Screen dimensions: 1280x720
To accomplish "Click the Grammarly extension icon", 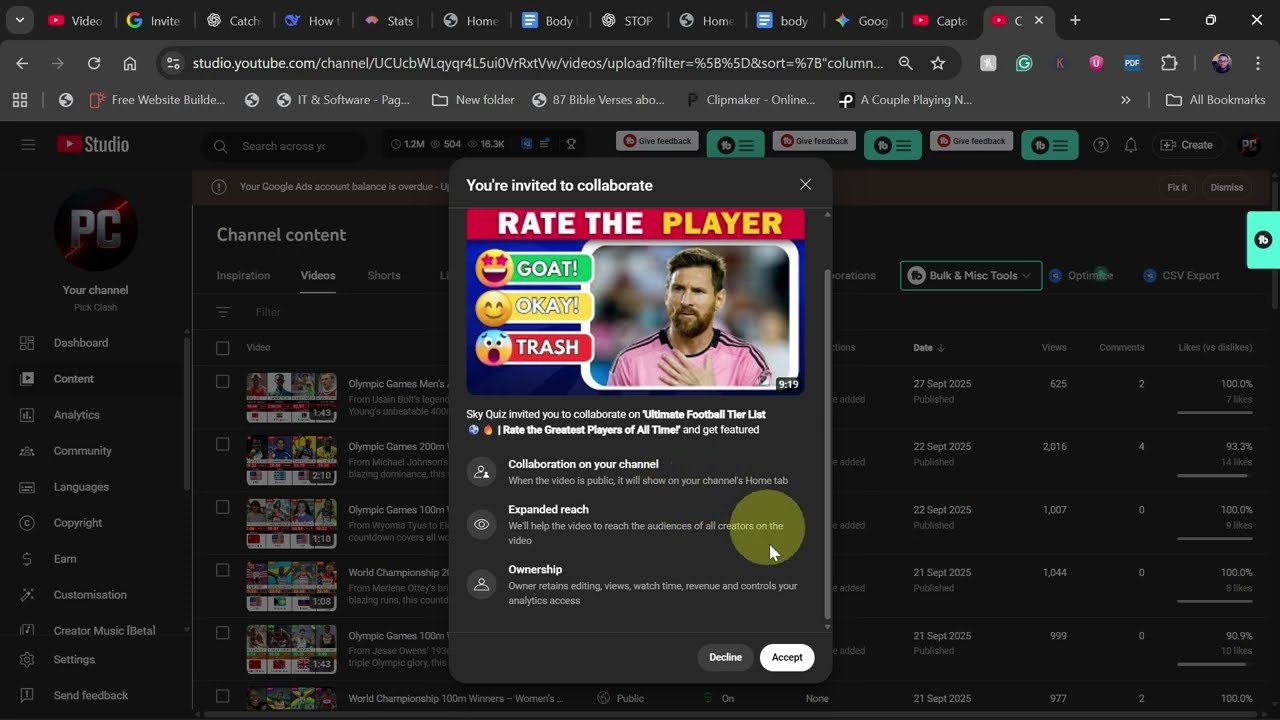I will pyautogui.click(x=1024, y=63).
